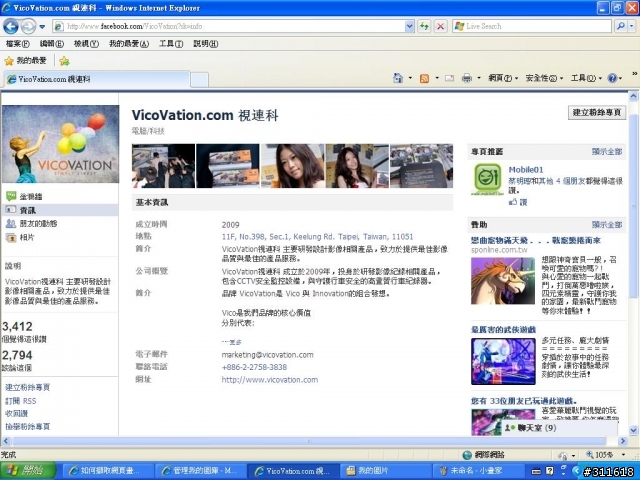
Task: Click the Read Mail envelope icon
Action: click(449, 78)
